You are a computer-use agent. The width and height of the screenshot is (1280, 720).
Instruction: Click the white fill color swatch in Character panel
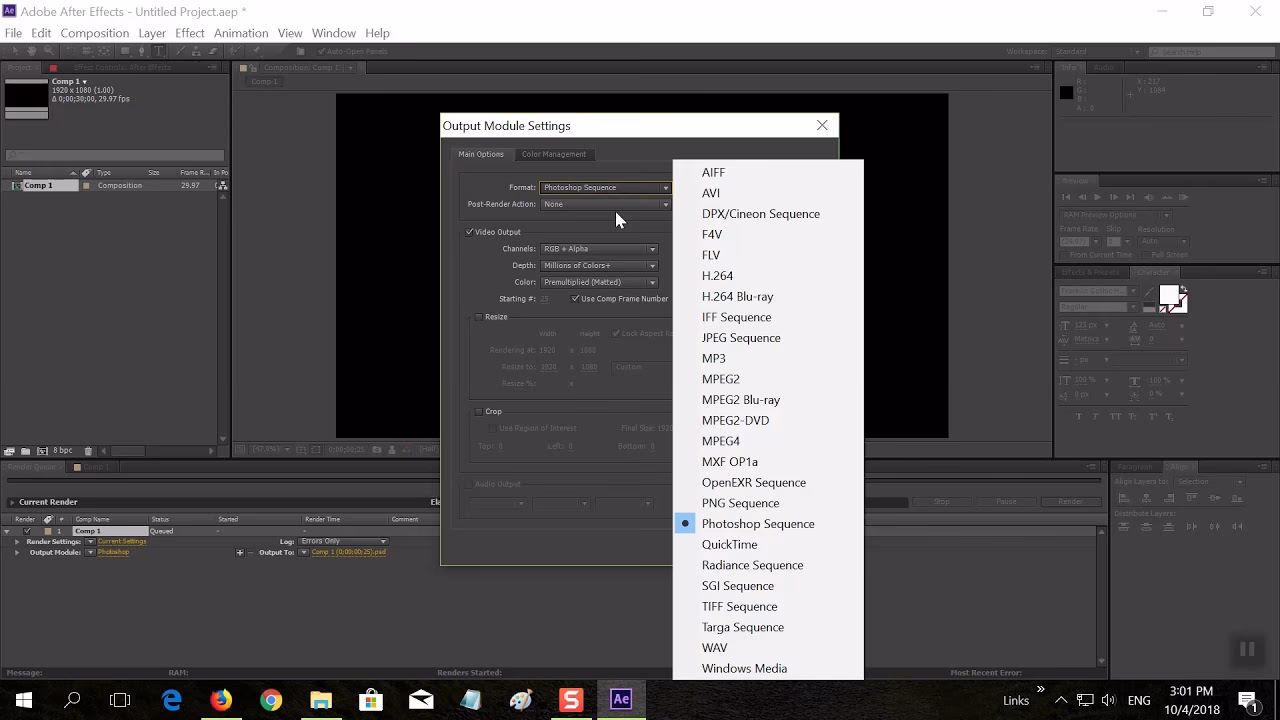point(1168,297)
